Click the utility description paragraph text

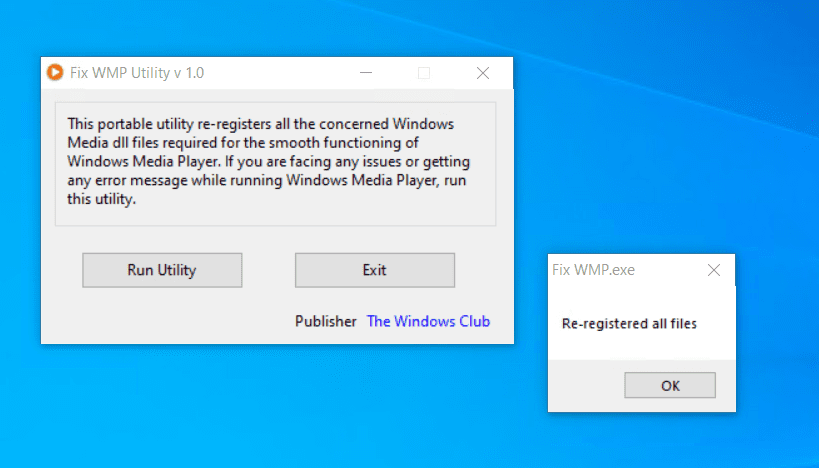pyautogui.click(x=268, y=161)
